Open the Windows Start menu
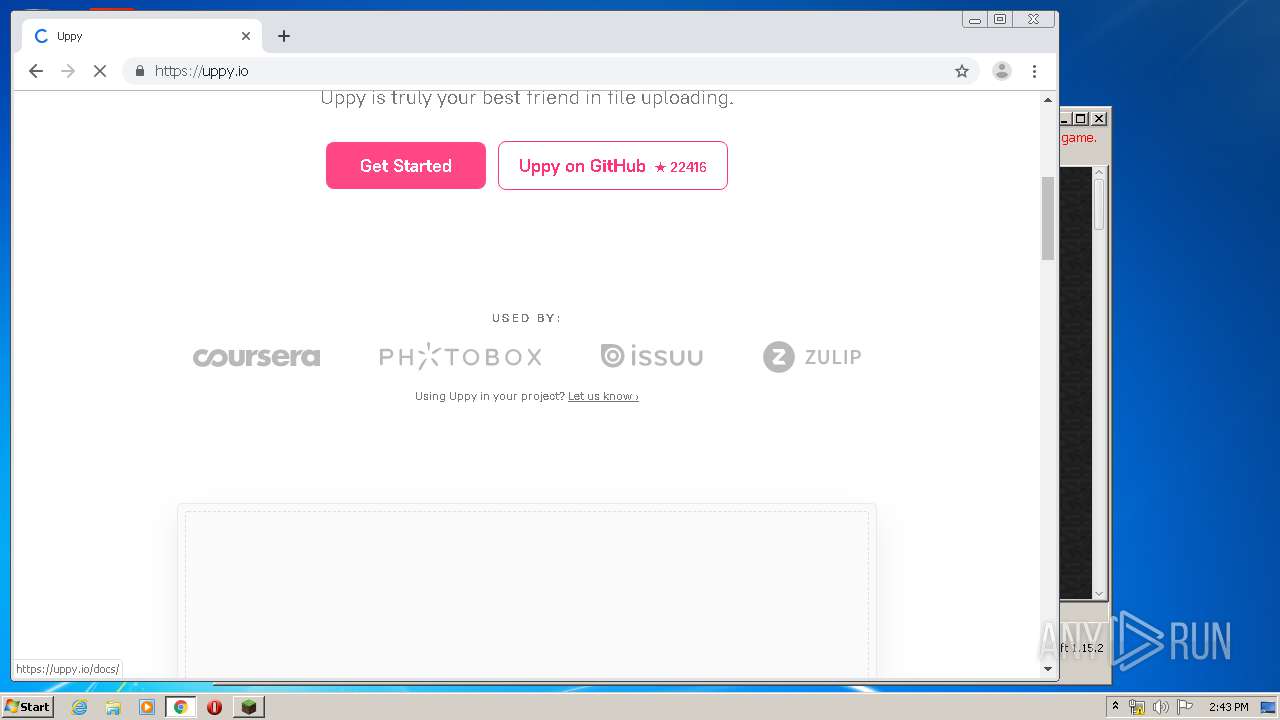 pyautogui.click(x=27, y=706)
